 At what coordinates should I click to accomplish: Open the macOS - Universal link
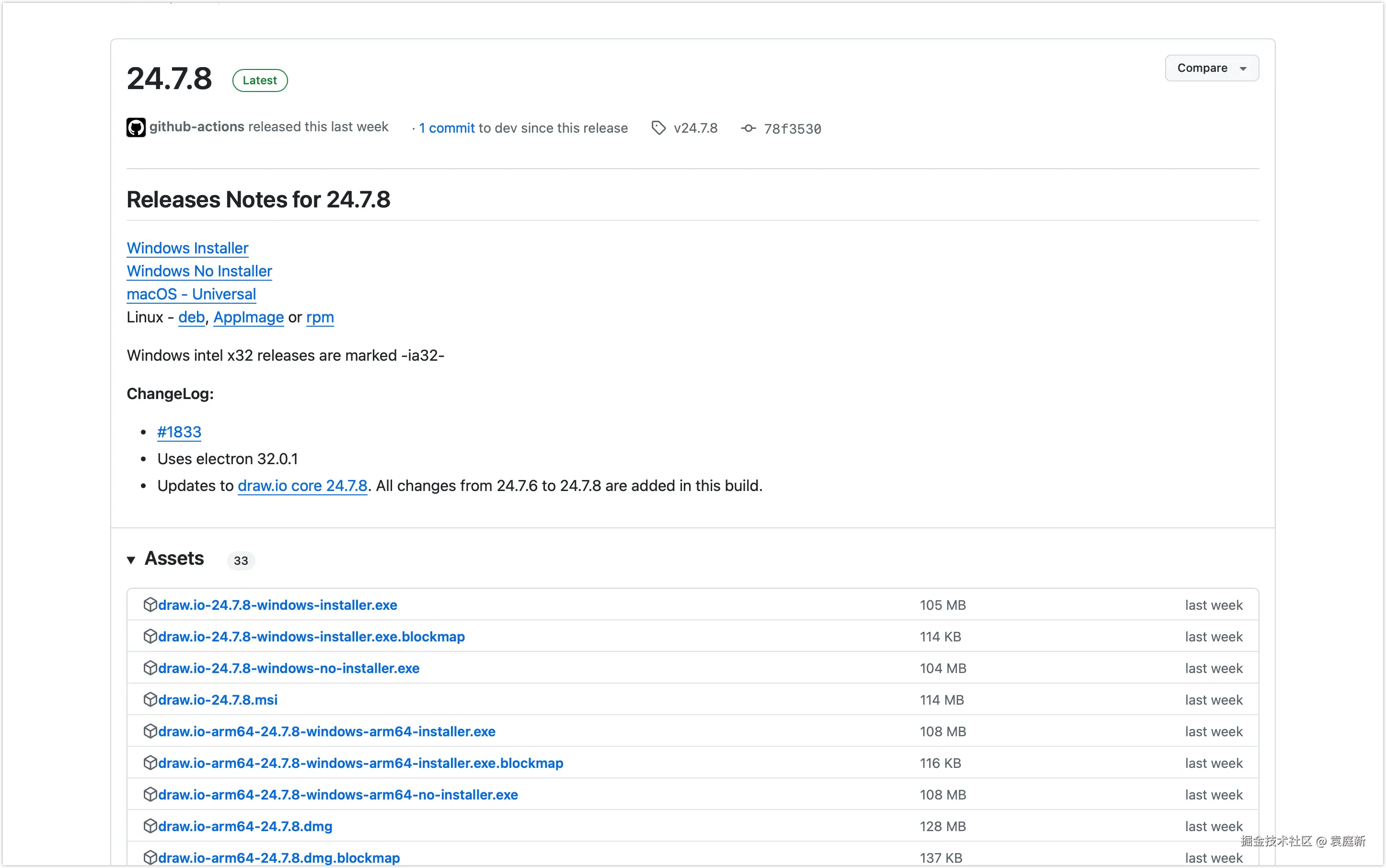pyautogui.click(x=191, y=294)
